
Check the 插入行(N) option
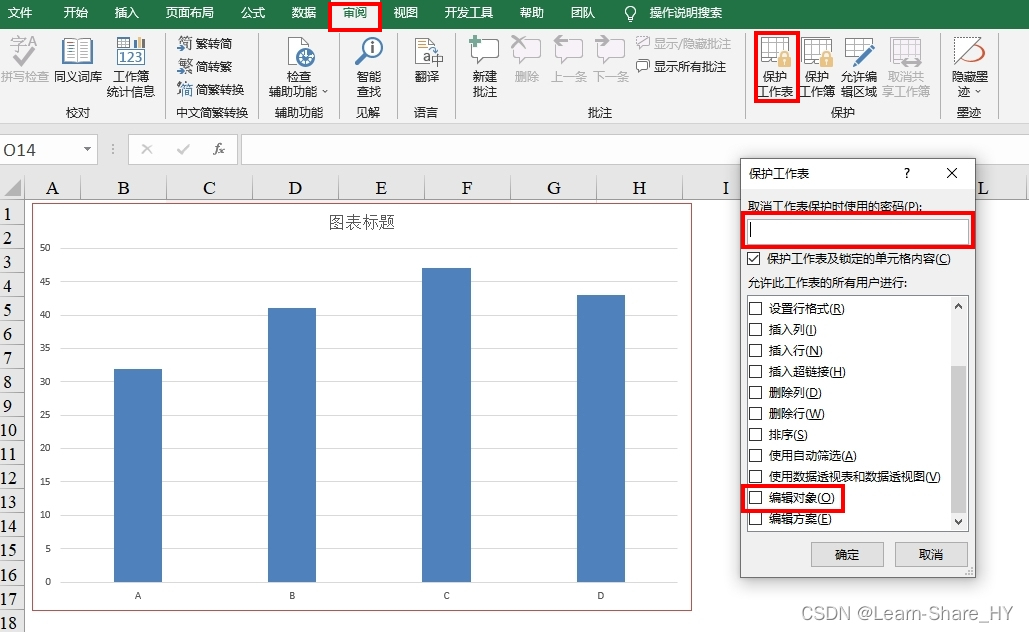click(x=756, y=350)
